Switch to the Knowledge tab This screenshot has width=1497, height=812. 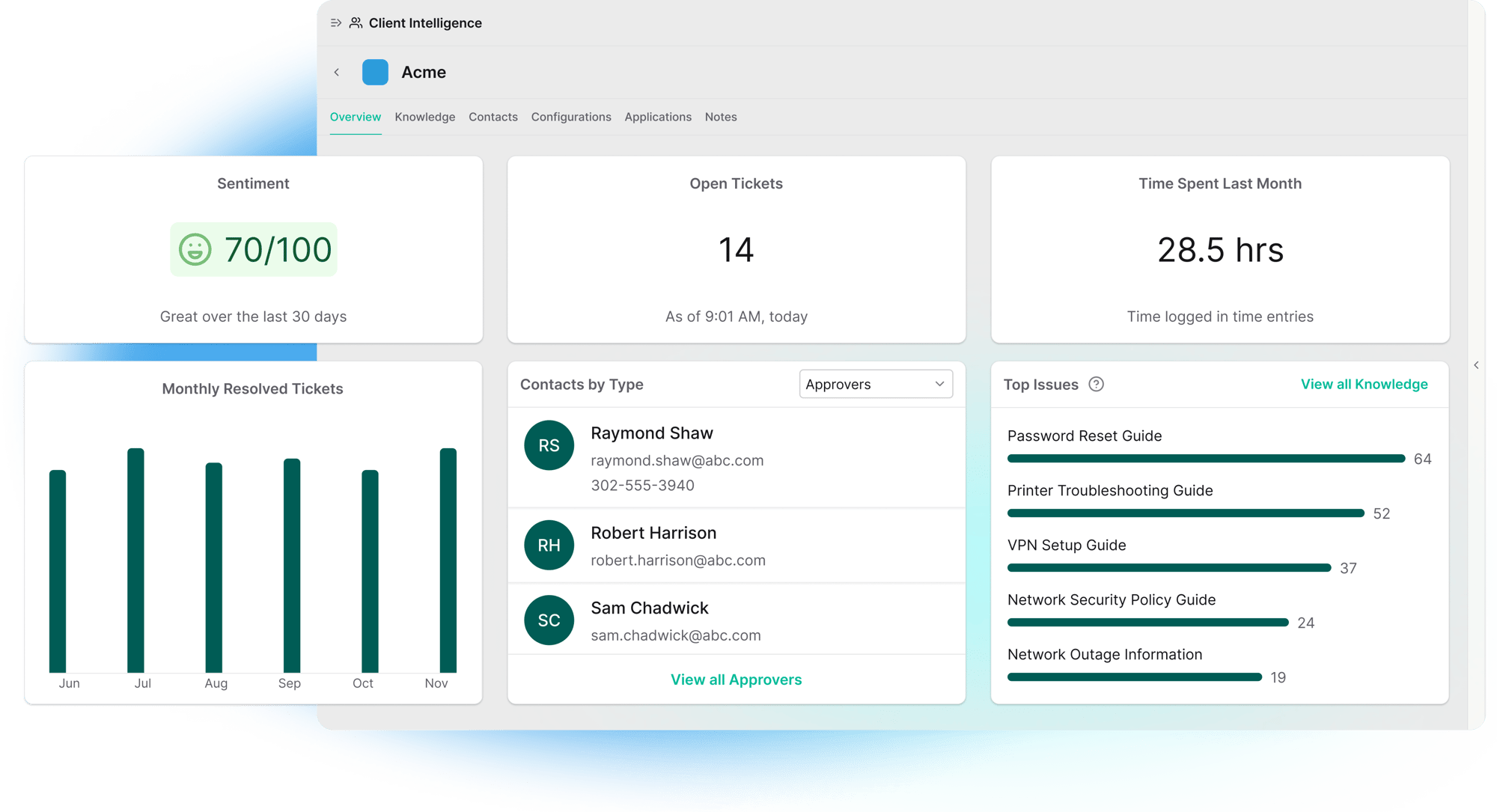[x=424, y=117]
